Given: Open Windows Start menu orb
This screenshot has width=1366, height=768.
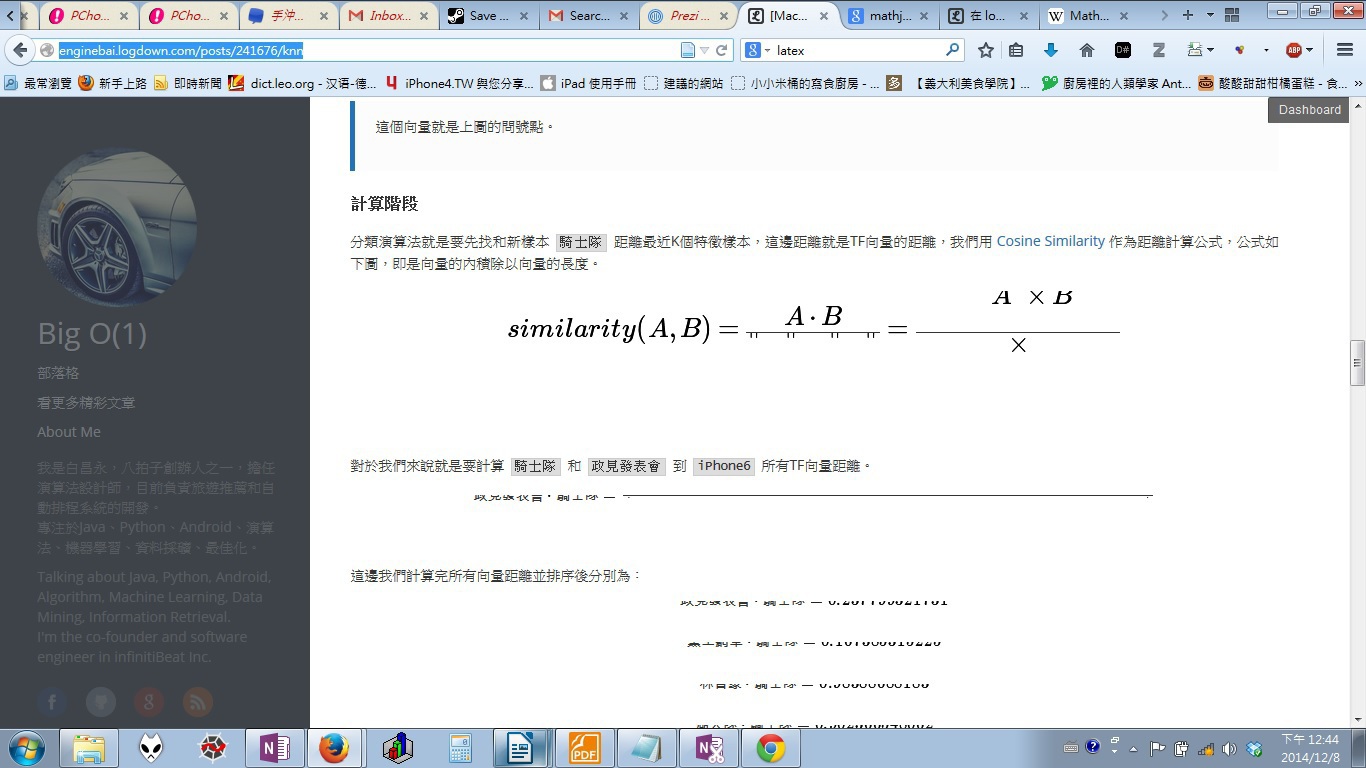Looking at the screenshot, I should coord(26,748).
